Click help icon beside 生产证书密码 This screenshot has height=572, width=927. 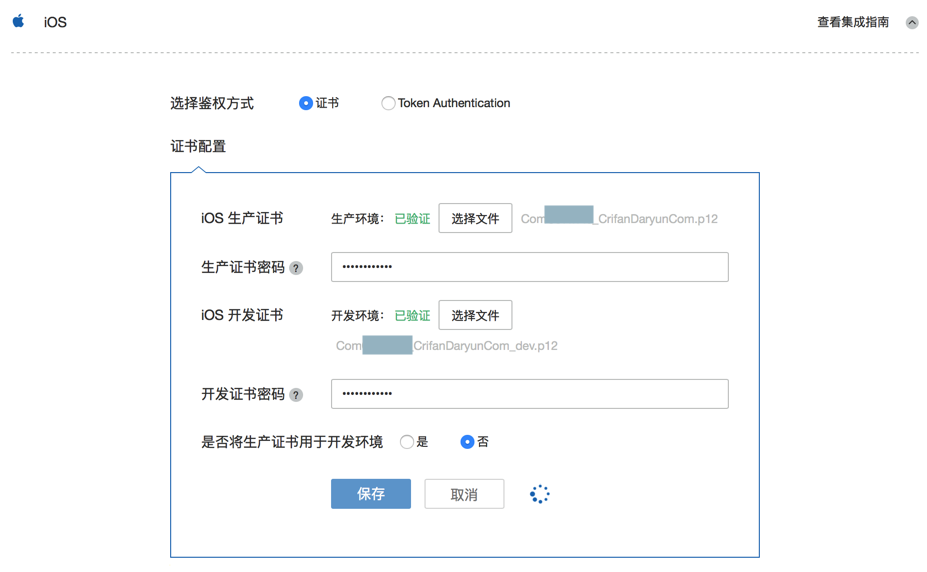296,268
